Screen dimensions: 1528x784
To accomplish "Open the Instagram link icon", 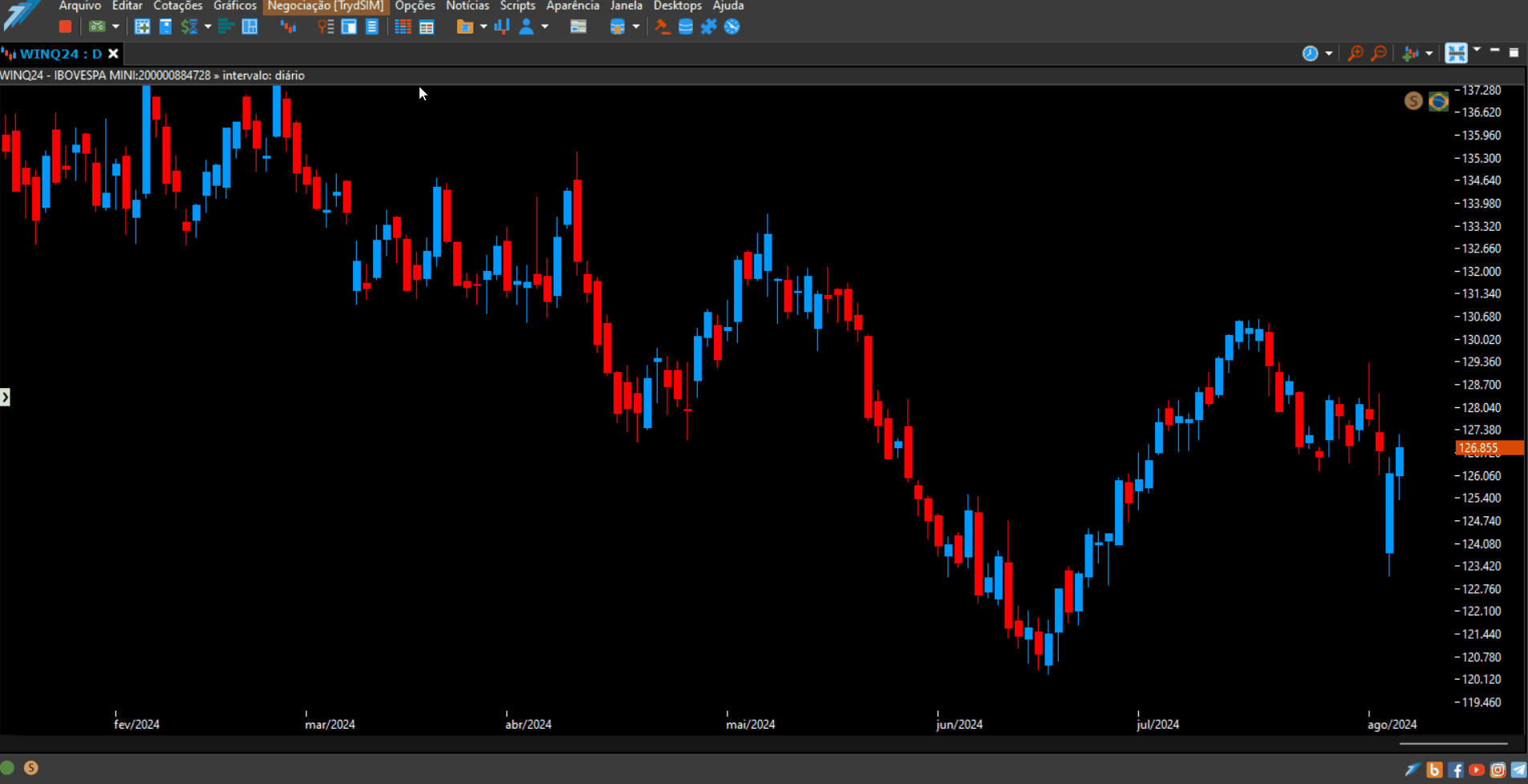I will click(1498, 770).
